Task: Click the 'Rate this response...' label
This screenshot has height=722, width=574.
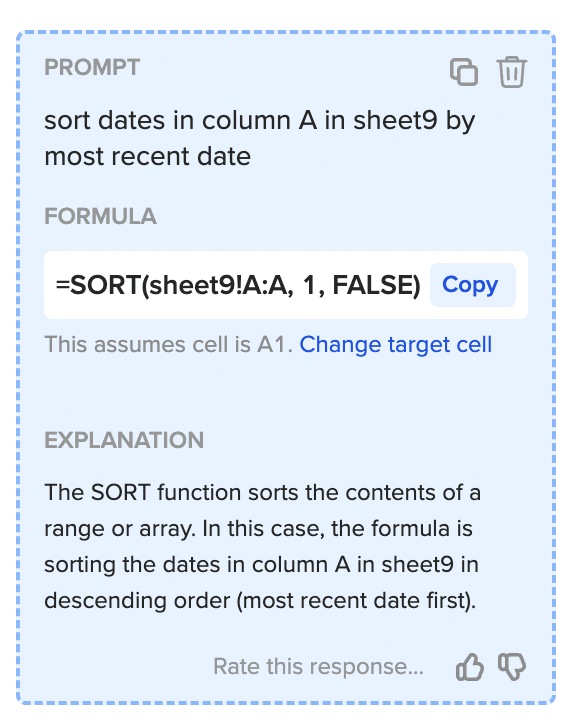Action: click(319, 666)
